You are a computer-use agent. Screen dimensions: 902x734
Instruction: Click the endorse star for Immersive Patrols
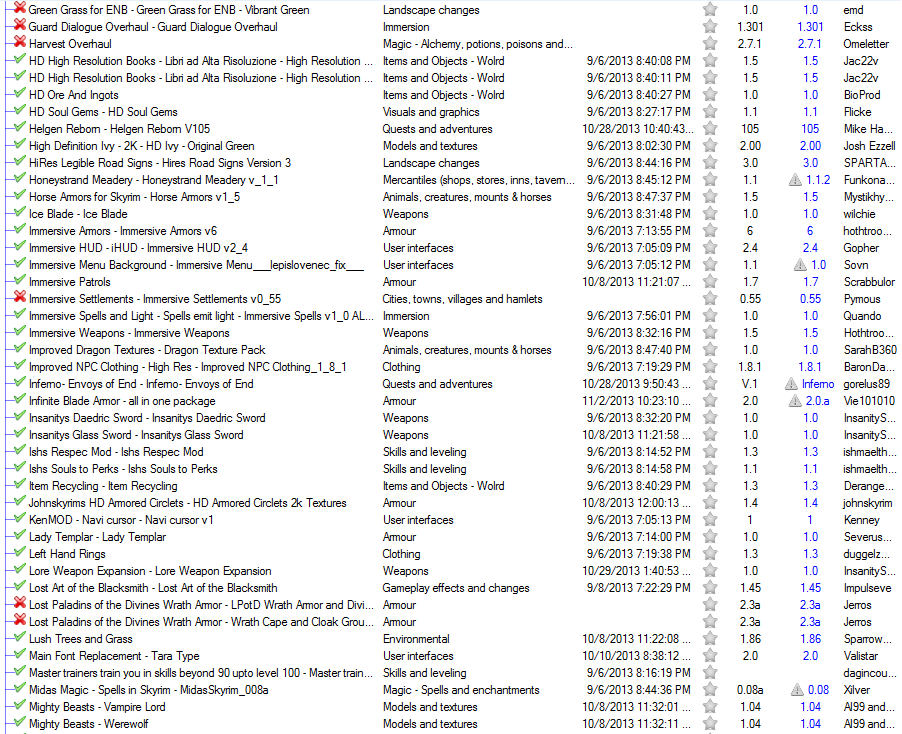710,282
